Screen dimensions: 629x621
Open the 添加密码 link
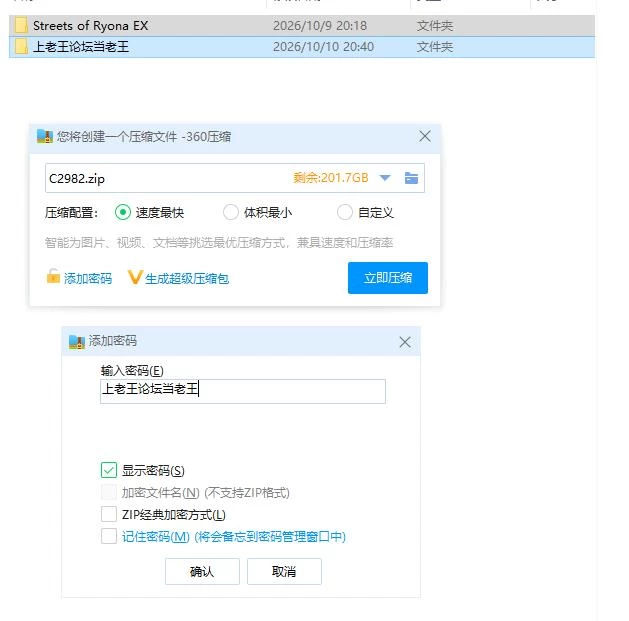click(x=88, y=278)
